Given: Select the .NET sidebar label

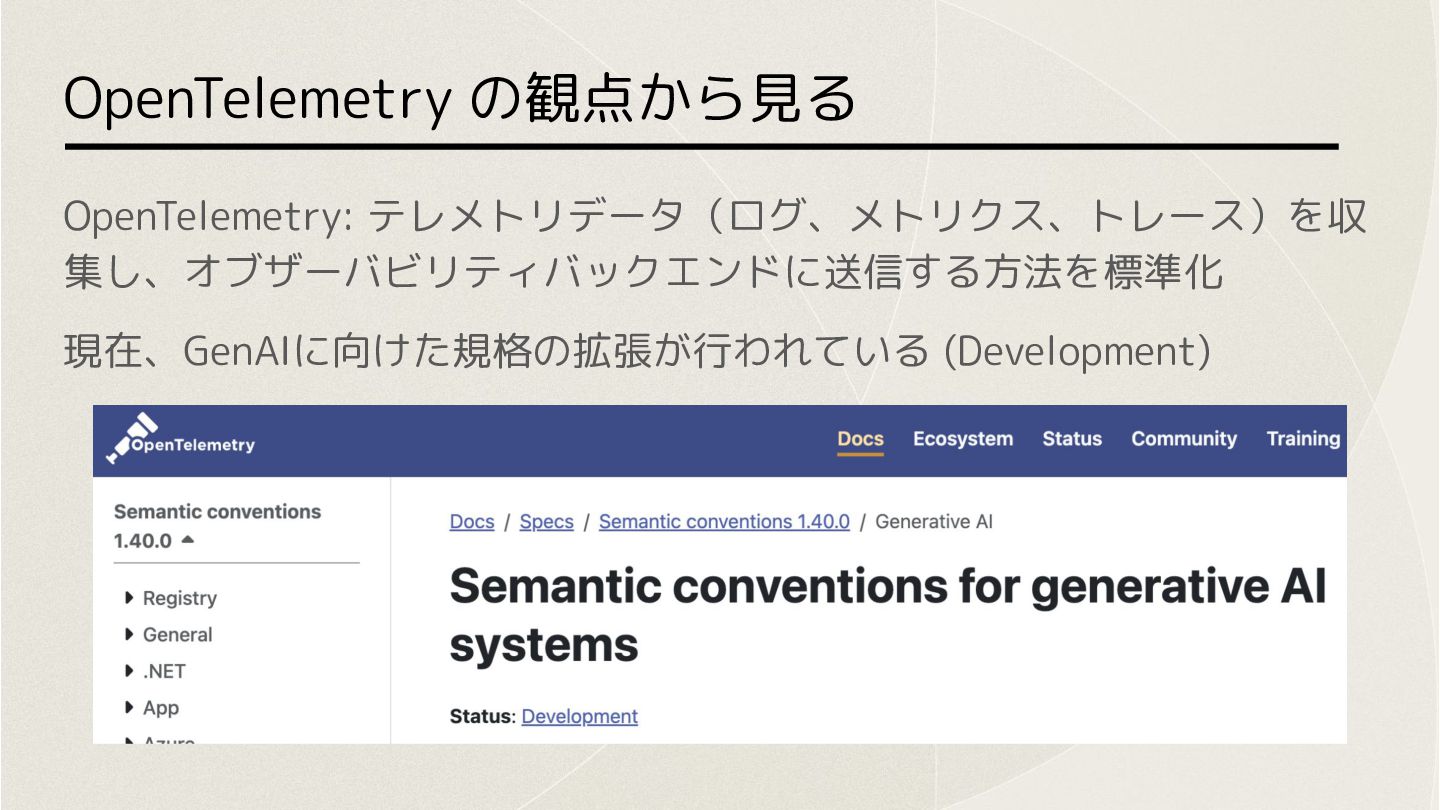Looking at the screenshot, I should pos(165,671).
